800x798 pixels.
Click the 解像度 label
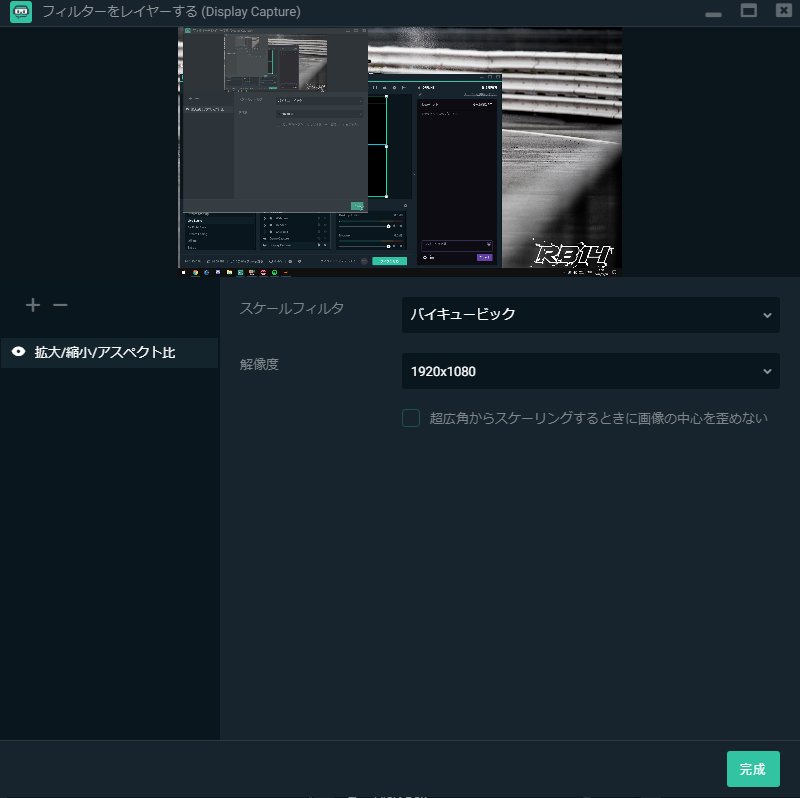click(259, 364)
